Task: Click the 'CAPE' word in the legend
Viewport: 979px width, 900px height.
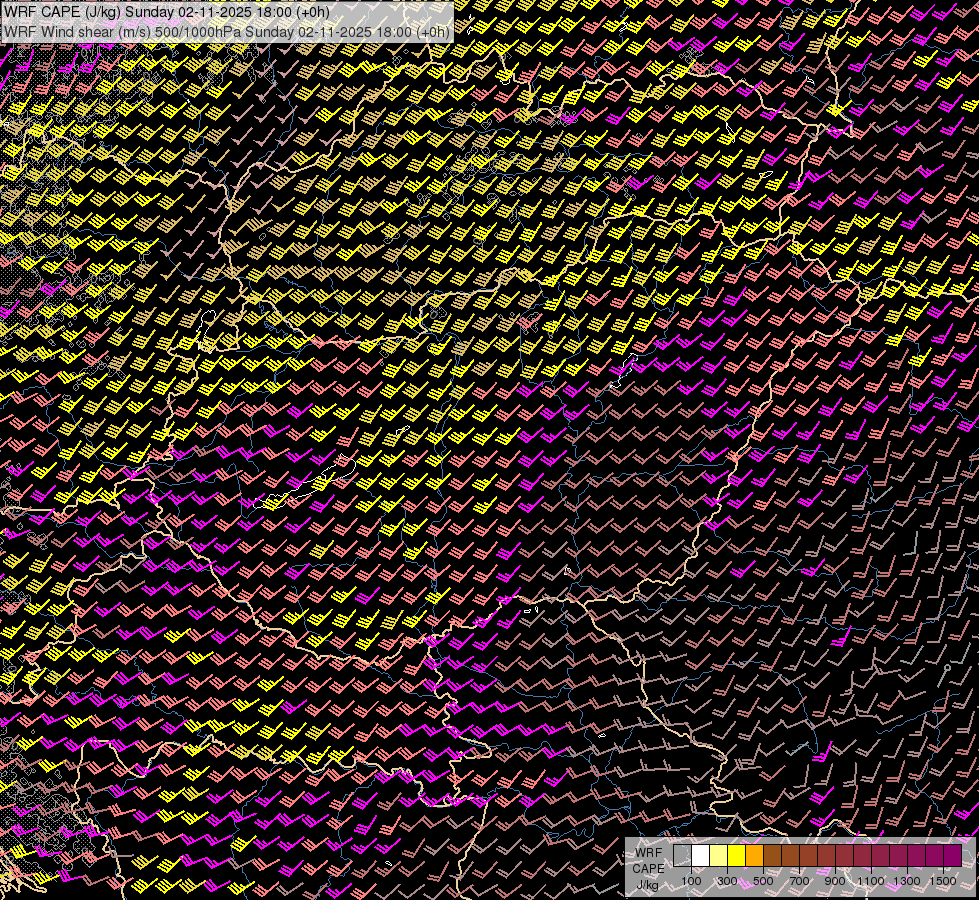Action: coord(648,869)
